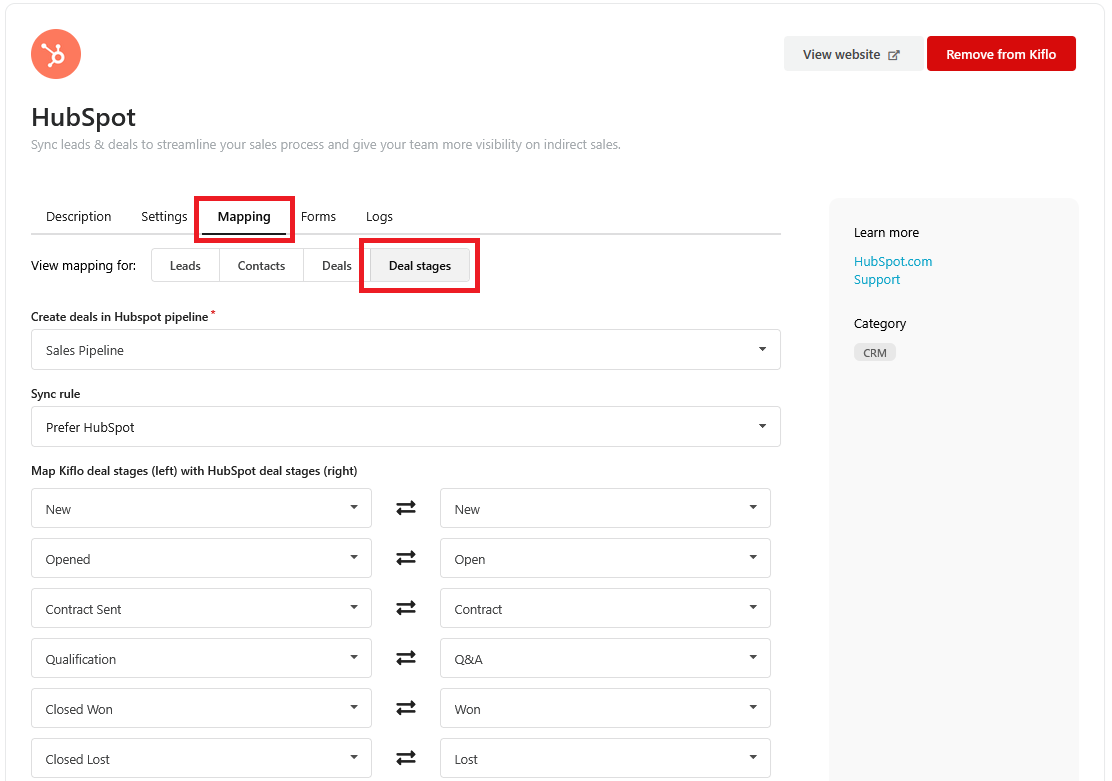This screenshot has height=781, width=1112.
Task: Switch to the Settings tab
Action: tap(164, 216)
